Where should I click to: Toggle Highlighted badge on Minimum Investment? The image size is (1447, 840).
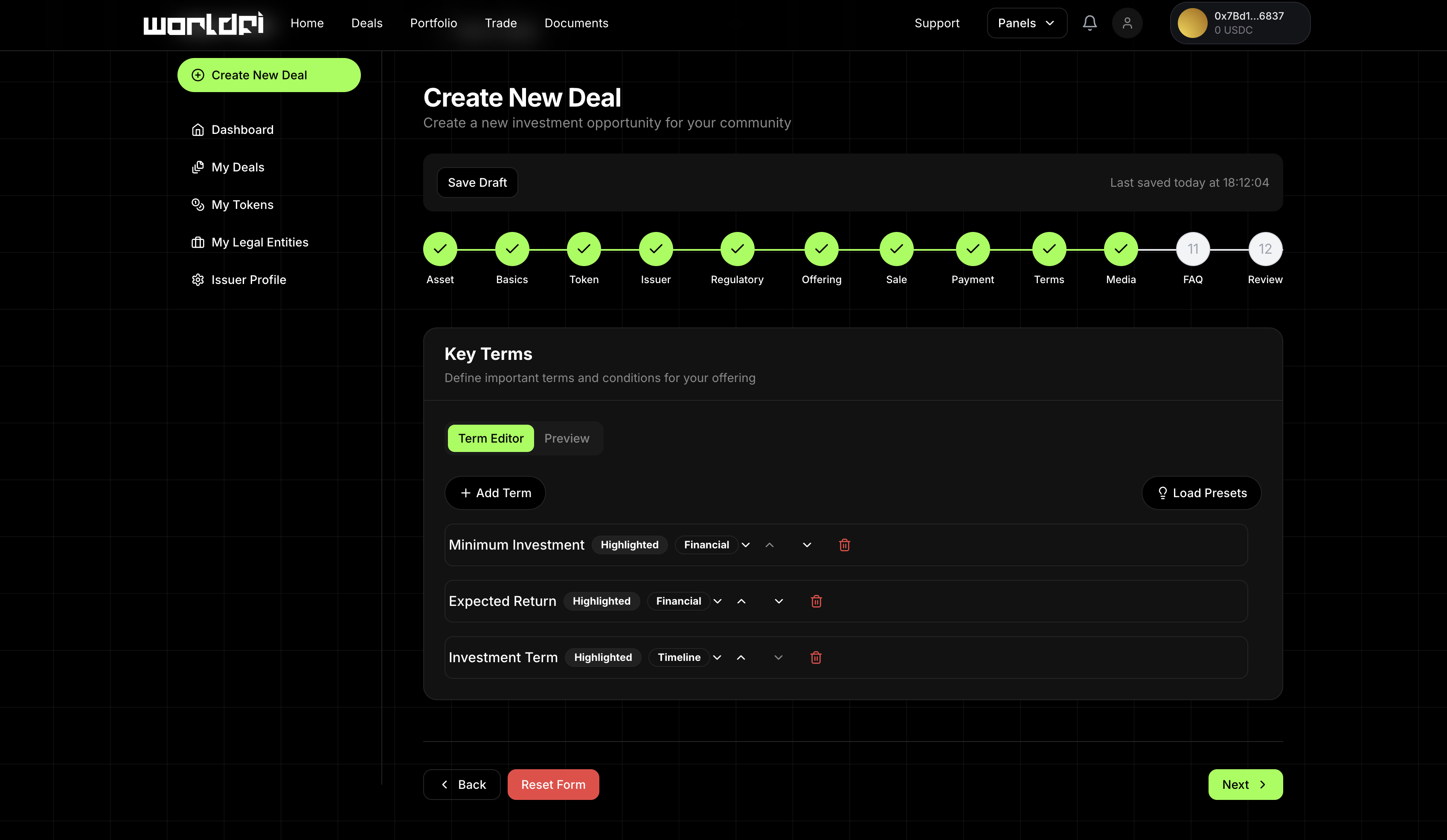click(629, 545)
